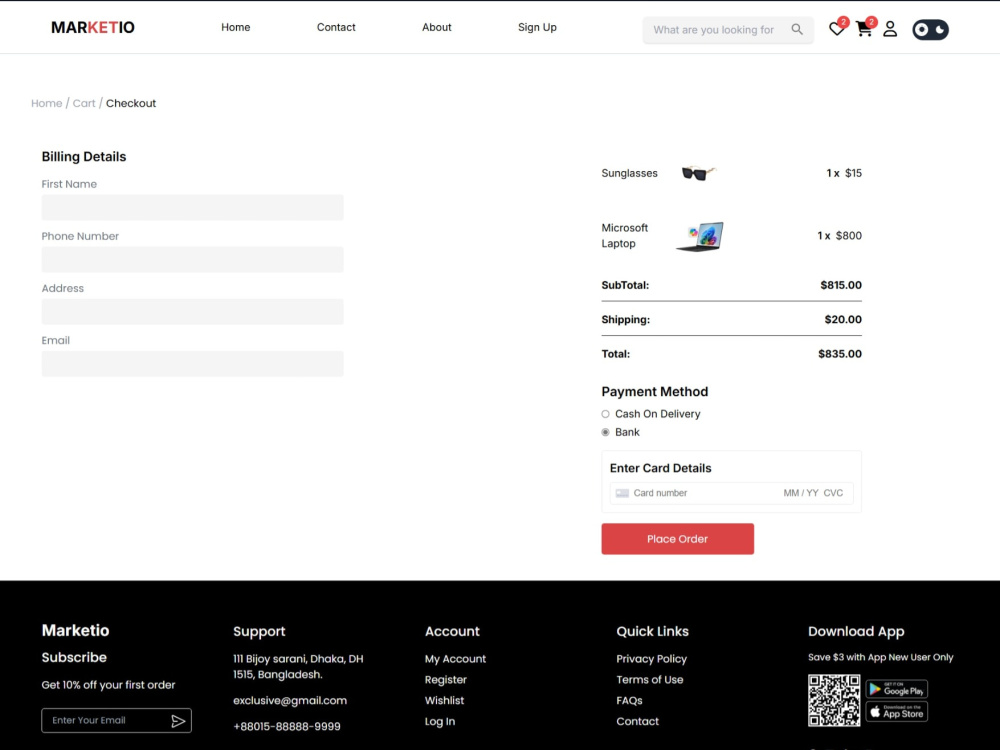Open Contact in the navigation bar
1000x750 pixels.
pos(336,27)
